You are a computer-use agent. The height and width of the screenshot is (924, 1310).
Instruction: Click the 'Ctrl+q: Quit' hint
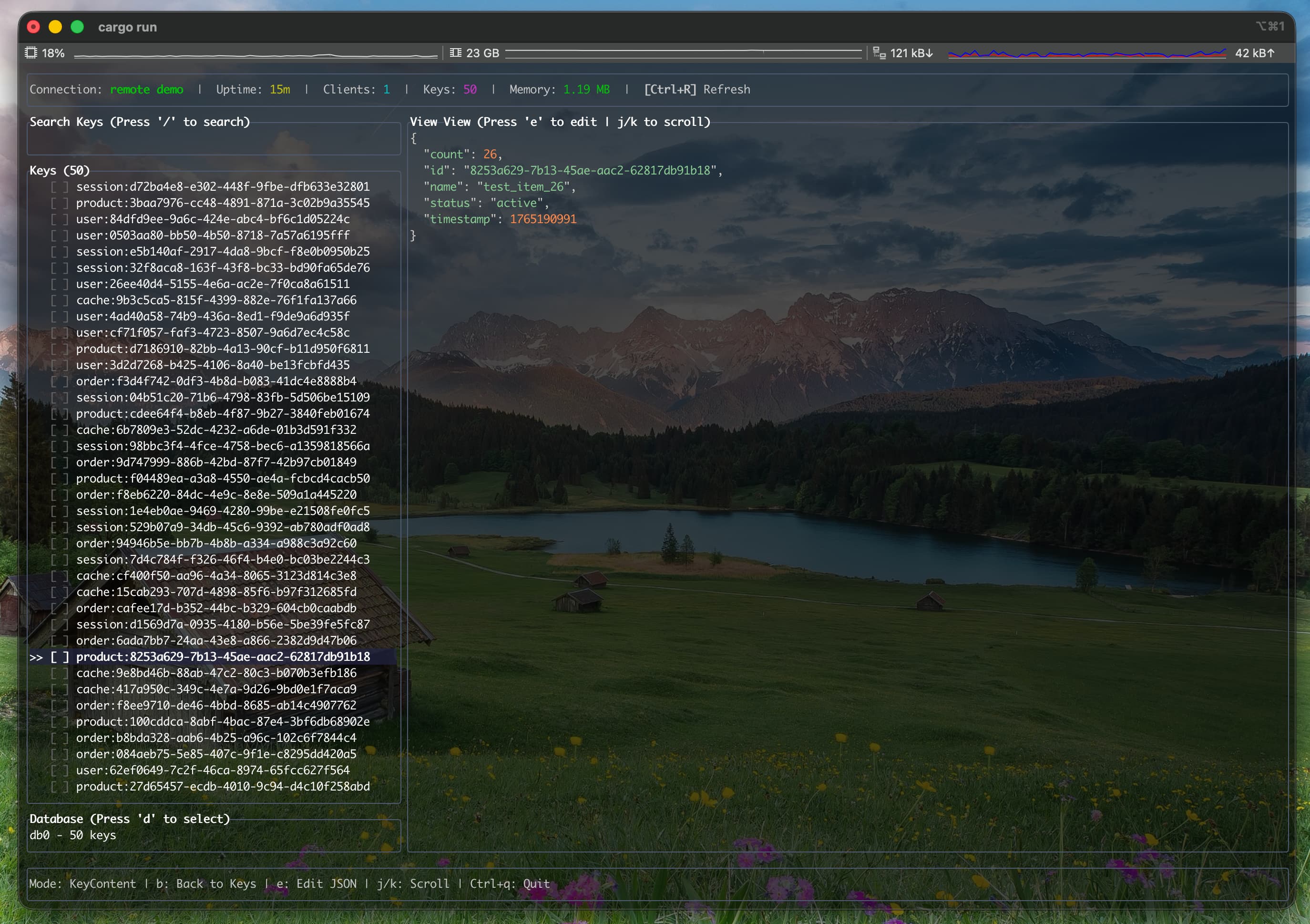pos(510,883)
